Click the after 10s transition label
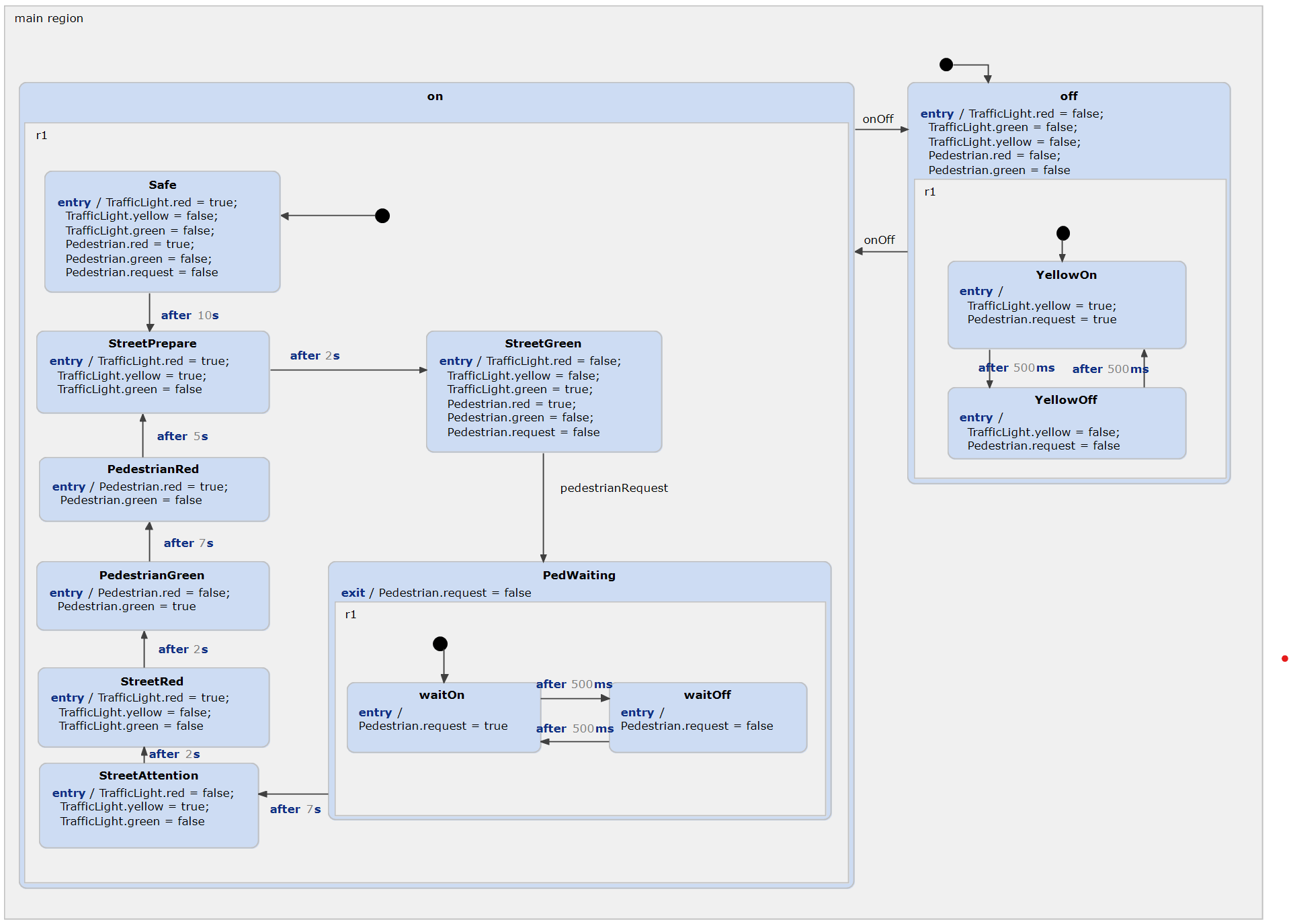 [x=190, y=314]
